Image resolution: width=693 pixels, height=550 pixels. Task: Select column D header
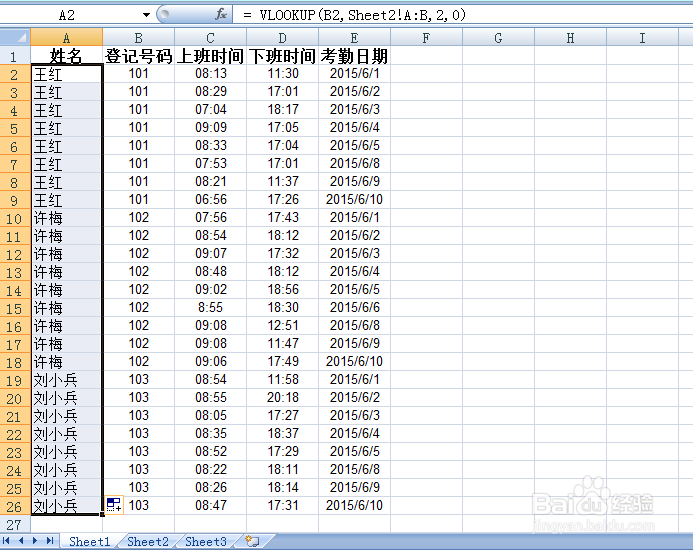click(x=283, y=37)
